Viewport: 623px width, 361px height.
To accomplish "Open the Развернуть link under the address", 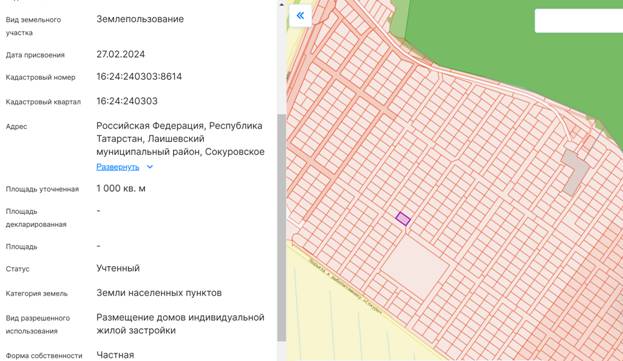I will click(118, 167).
